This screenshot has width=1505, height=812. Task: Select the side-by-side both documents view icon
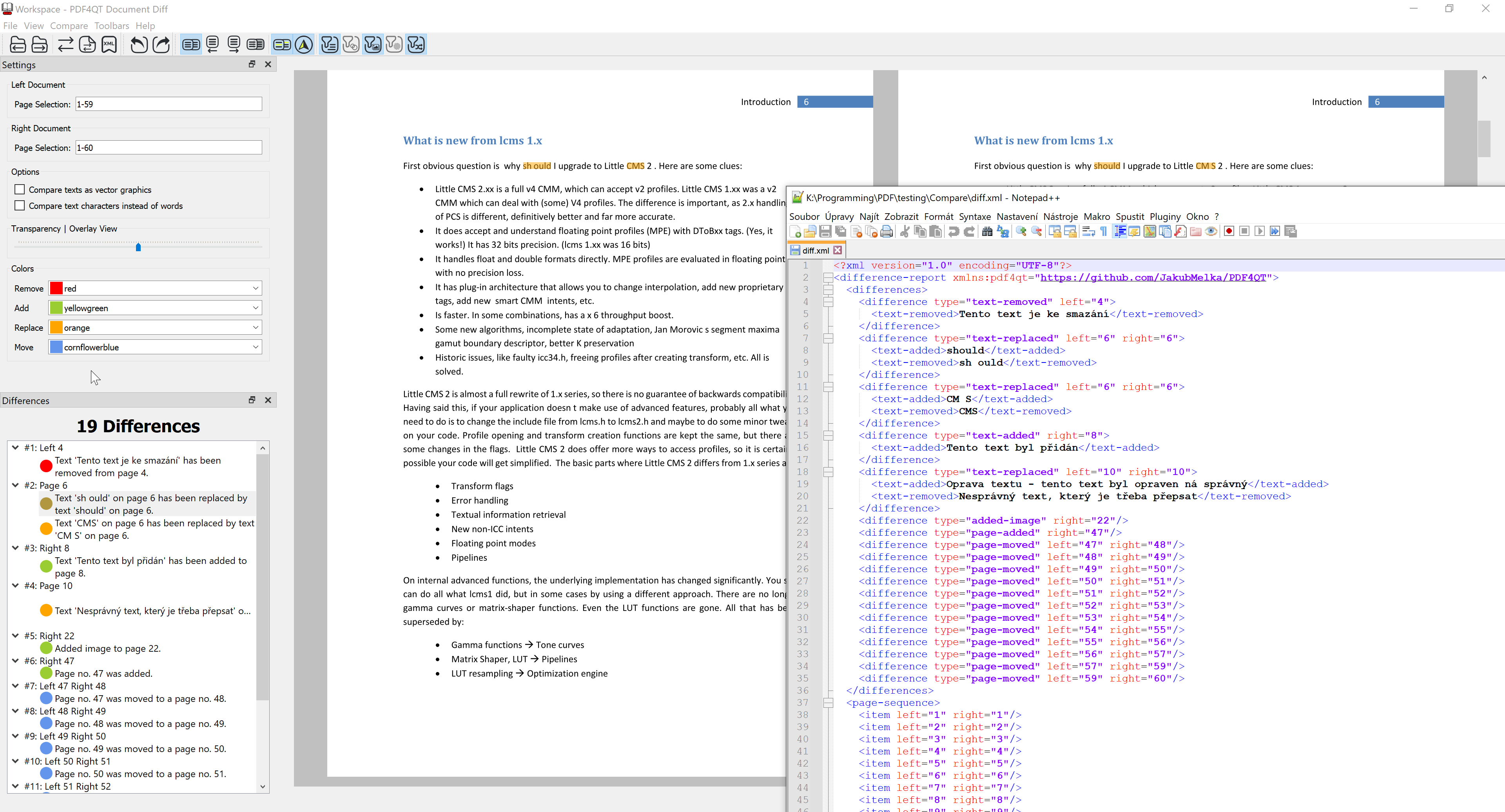(x=191, y=44)
